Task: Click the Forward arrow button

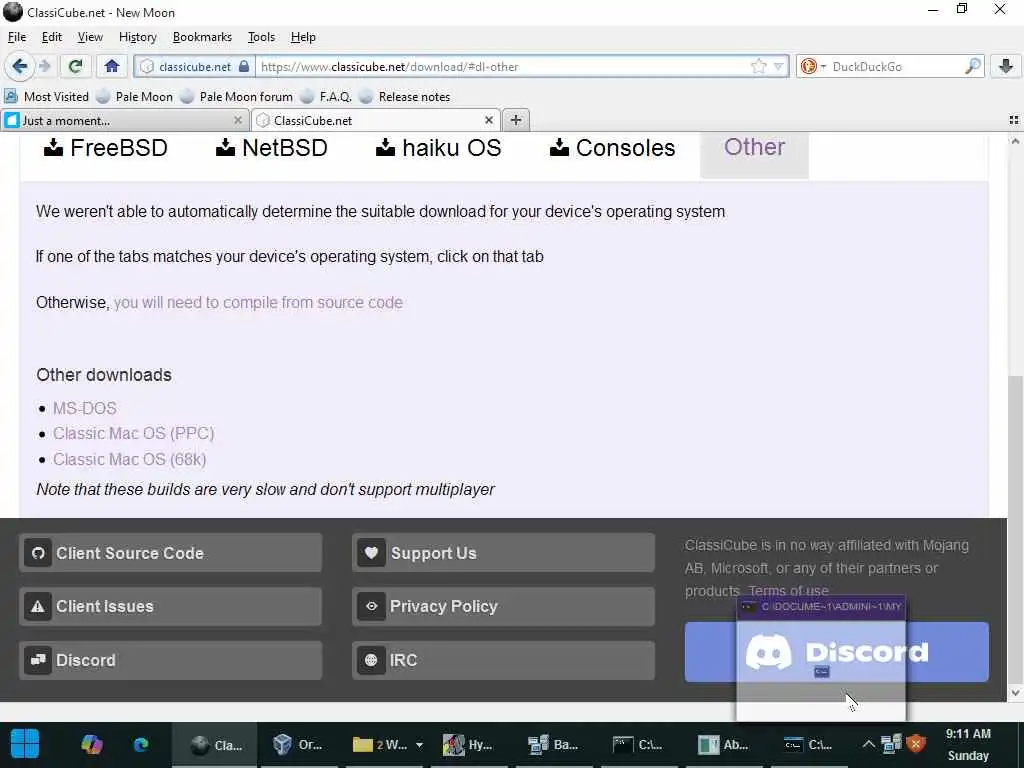Action: [44, 66]
